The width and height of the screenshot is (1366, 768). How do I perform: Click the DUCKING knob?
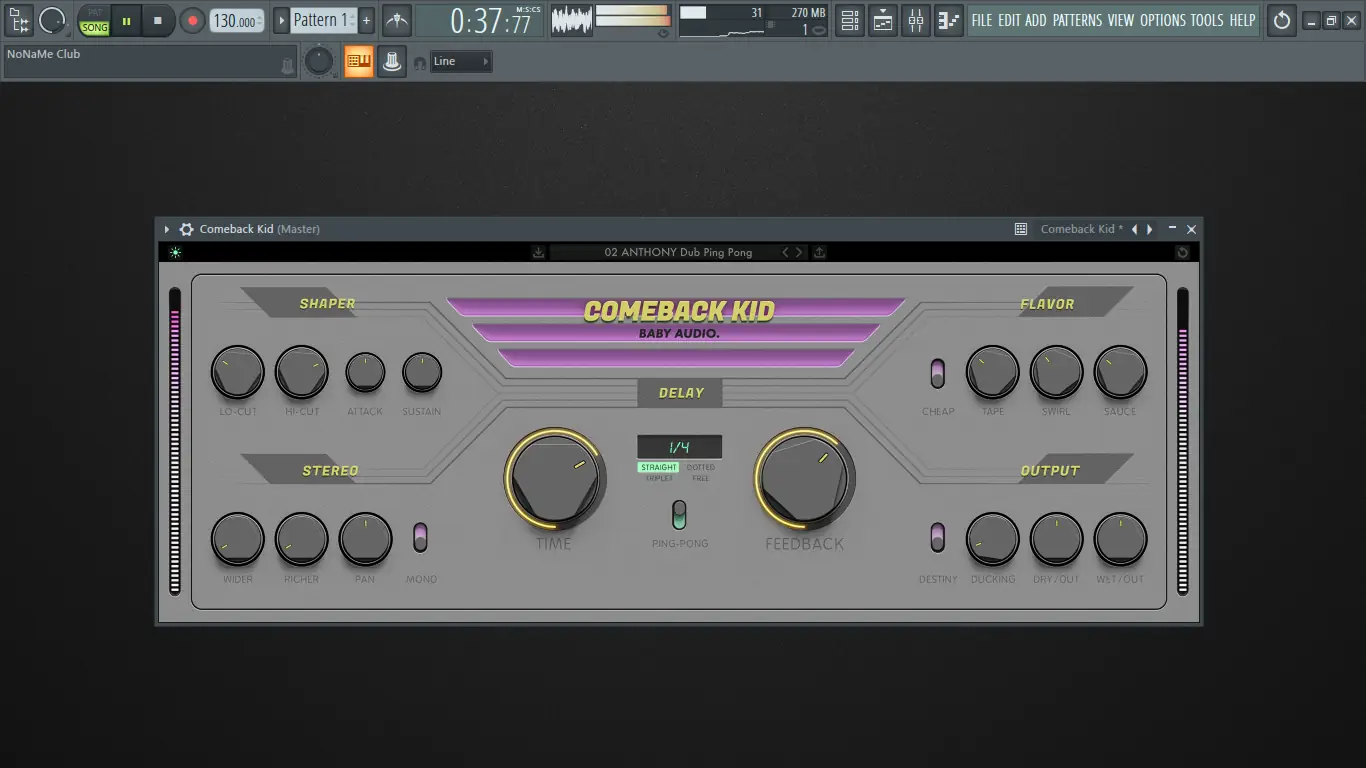pyautogui.click(x=993, y=540)
